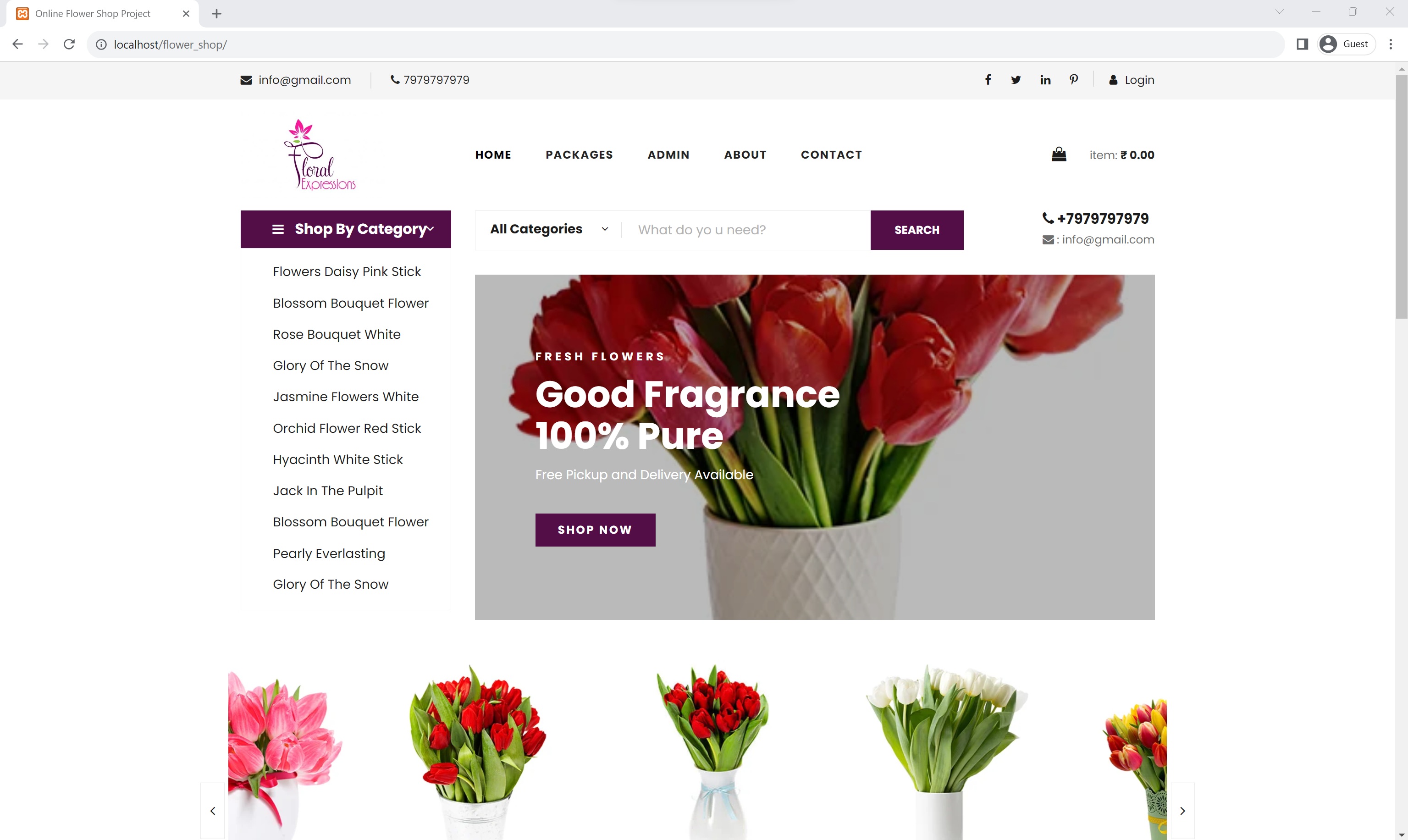Click the What do you need search input field
The width and height of the screenshot is (1408, 840).
coord(749,229)
